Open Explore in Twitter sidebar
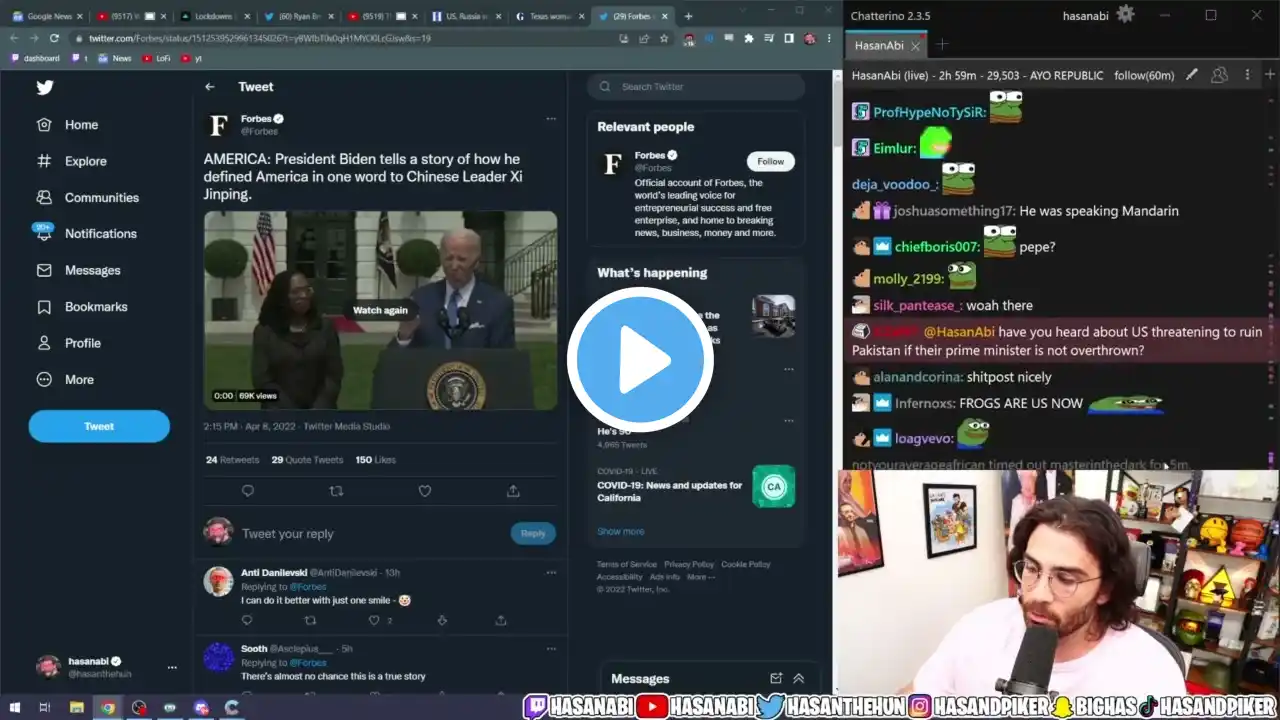The height and width of the screenshot is (720, 1280). (x=71, y=161)
